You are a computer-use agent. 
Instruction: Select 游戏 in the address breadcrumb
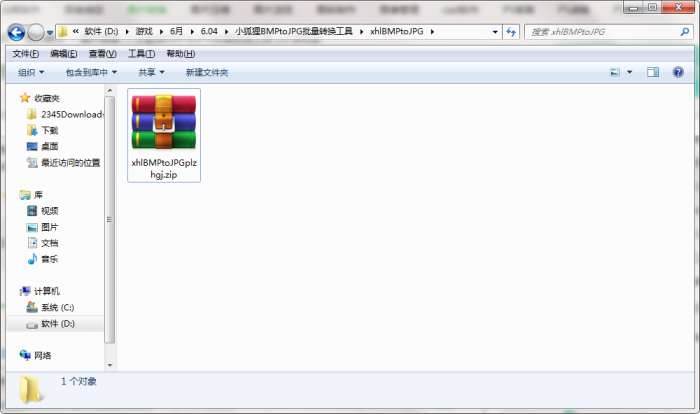(x=144, y=32)
